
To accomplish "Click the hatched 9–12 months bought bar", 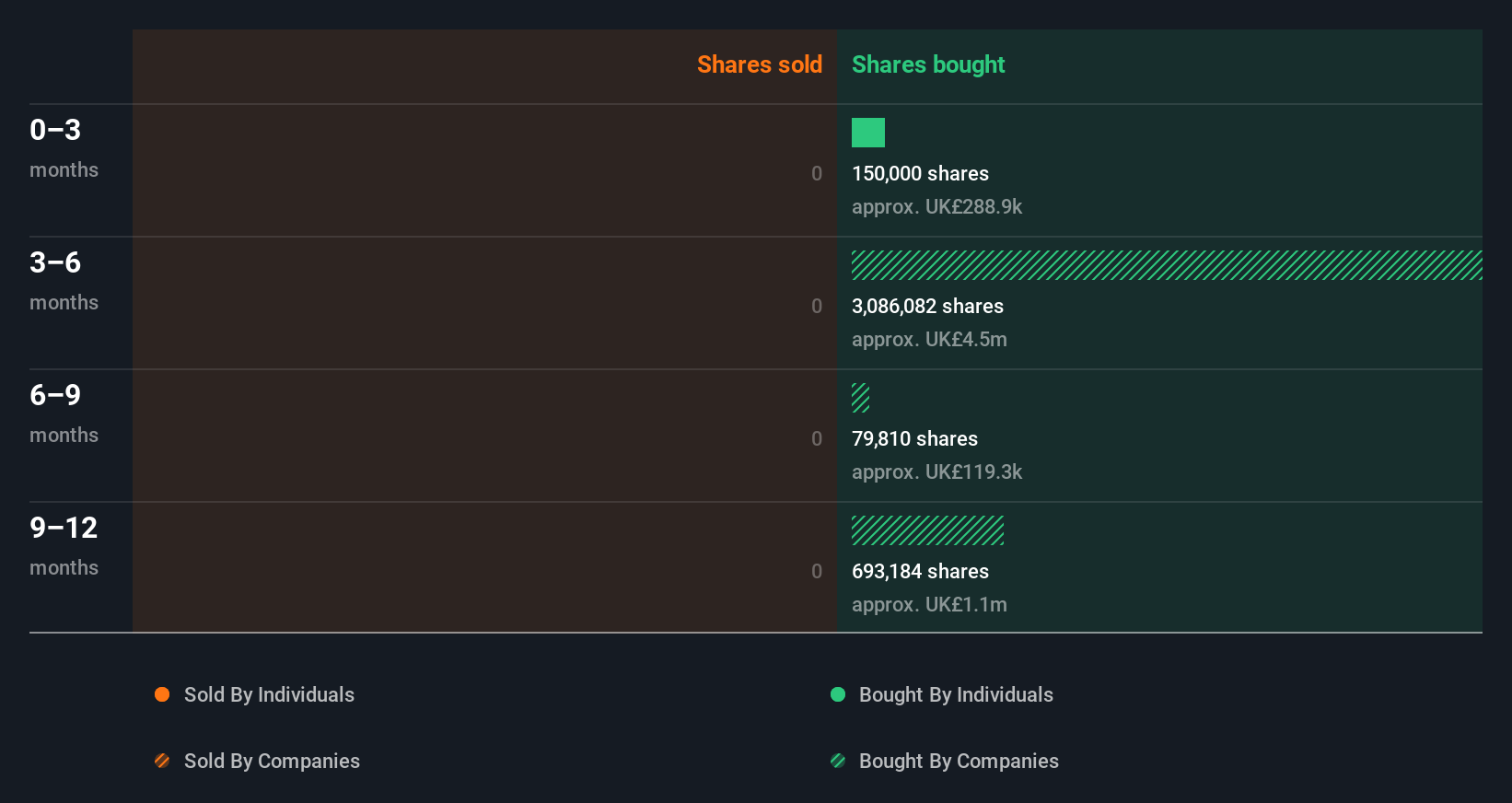I will coord(927,530).
